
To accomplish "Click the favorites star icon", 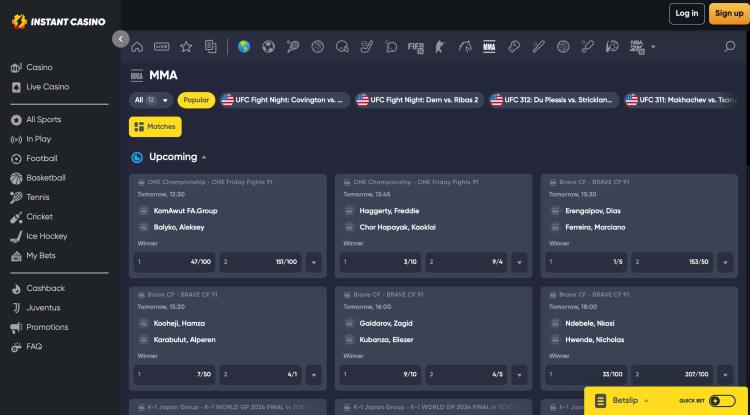I will (186, 47).
